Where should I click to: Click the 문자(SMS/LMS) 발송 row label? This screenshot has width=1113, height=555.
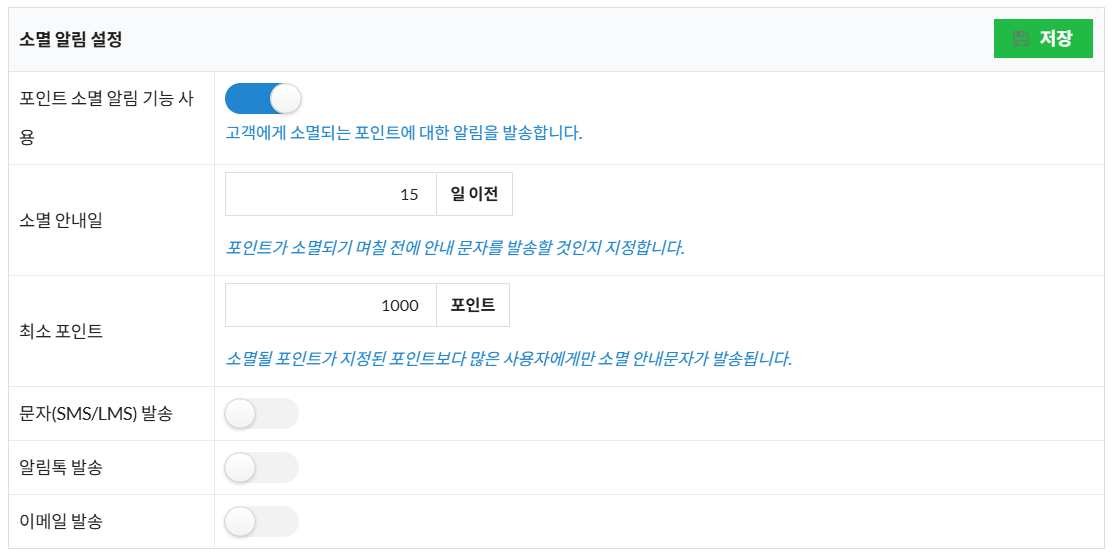pos(96,414)
